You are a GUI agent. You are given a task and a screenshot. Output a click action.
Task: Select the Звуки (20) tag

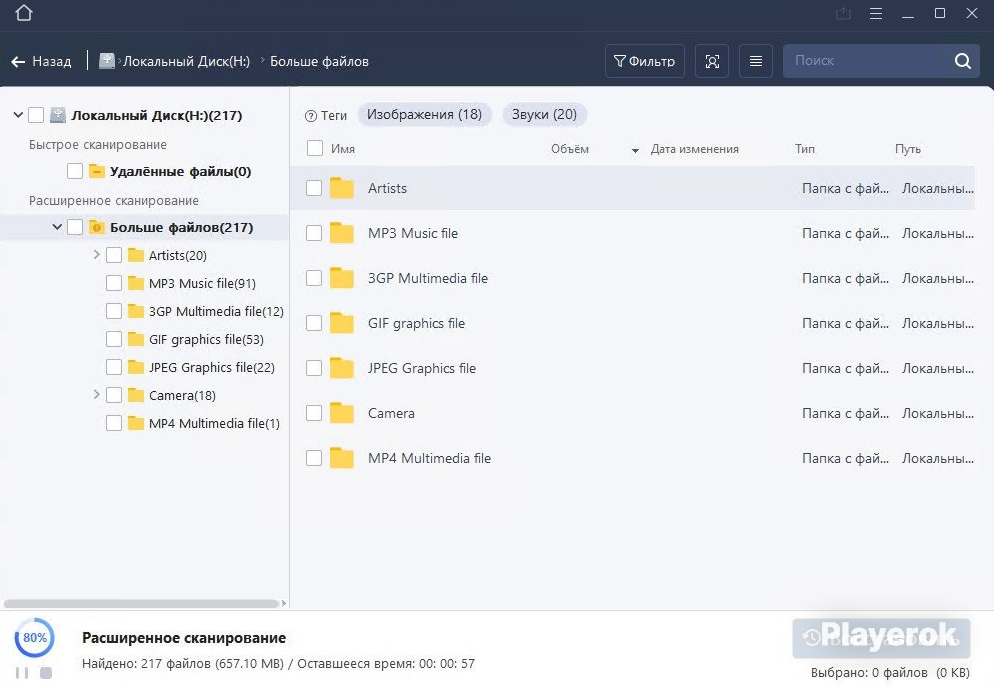(x=545, y=115)
